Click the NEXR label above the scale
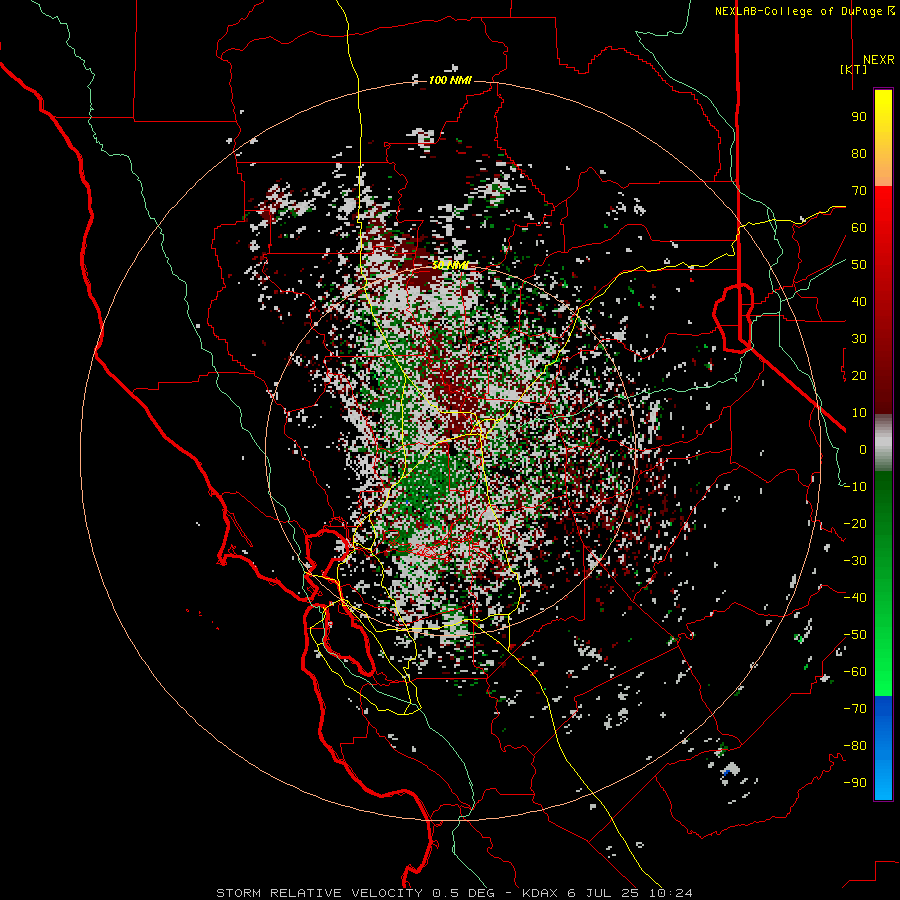The image size is (900, 900). 879,59
